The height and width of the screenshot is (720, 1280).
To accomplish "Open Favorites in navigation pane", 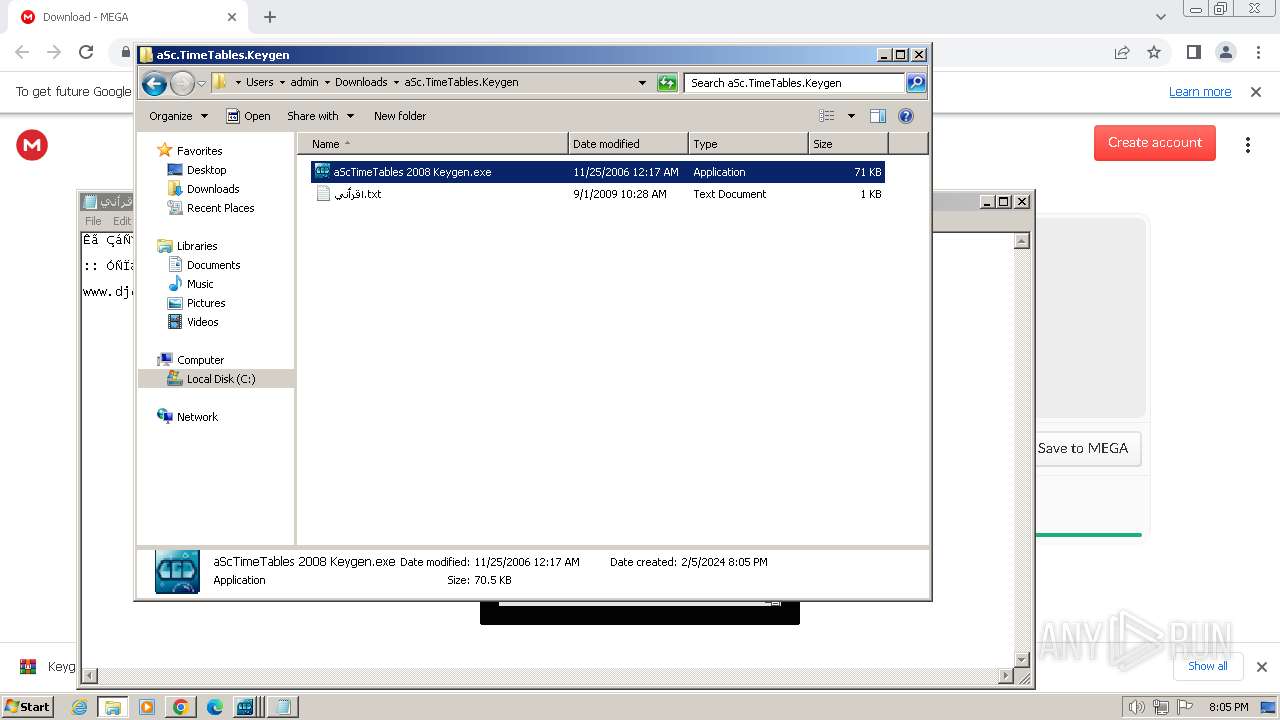I will click(x=199, y=151).
